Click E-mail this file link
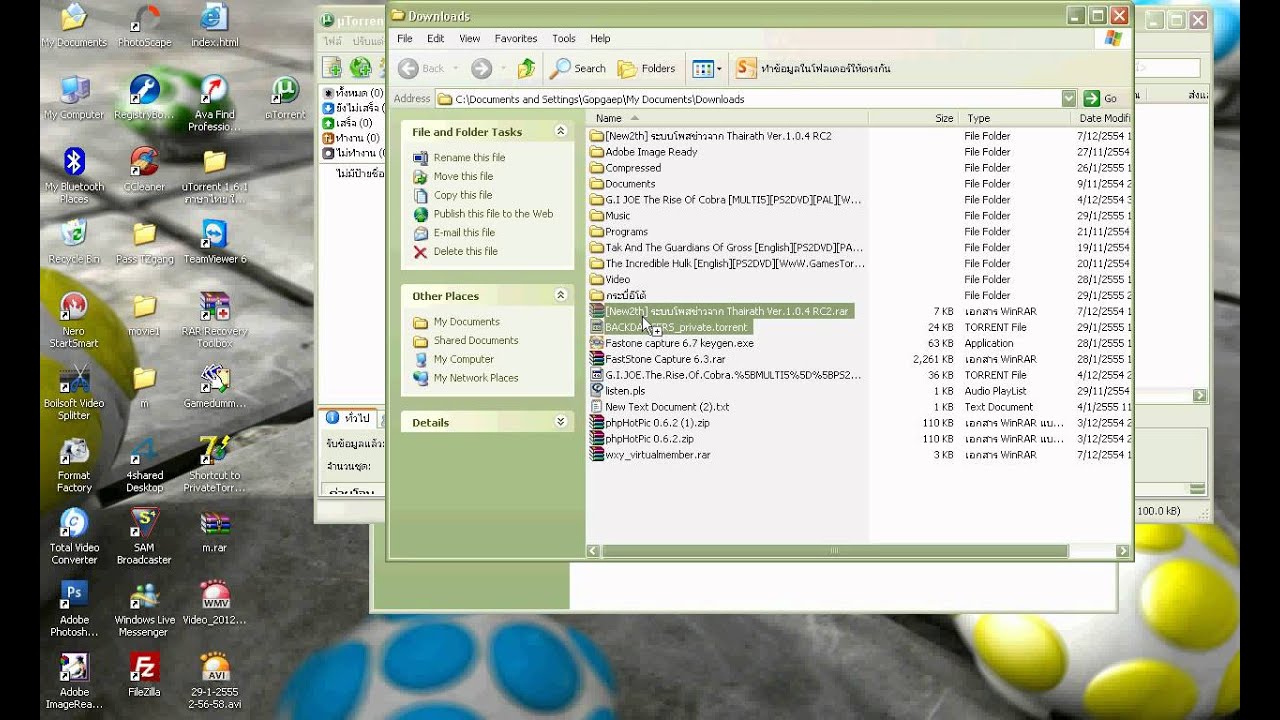The height and width of the screenshot is (720, 1280). point(464,232)
